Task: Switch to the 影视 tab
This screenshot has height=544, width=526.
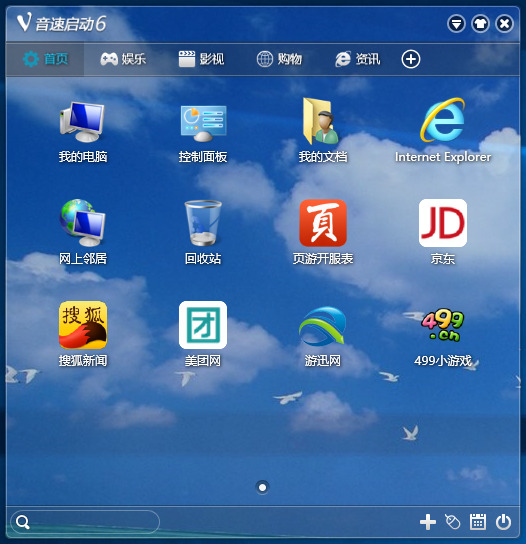Action: pos(201,59)
